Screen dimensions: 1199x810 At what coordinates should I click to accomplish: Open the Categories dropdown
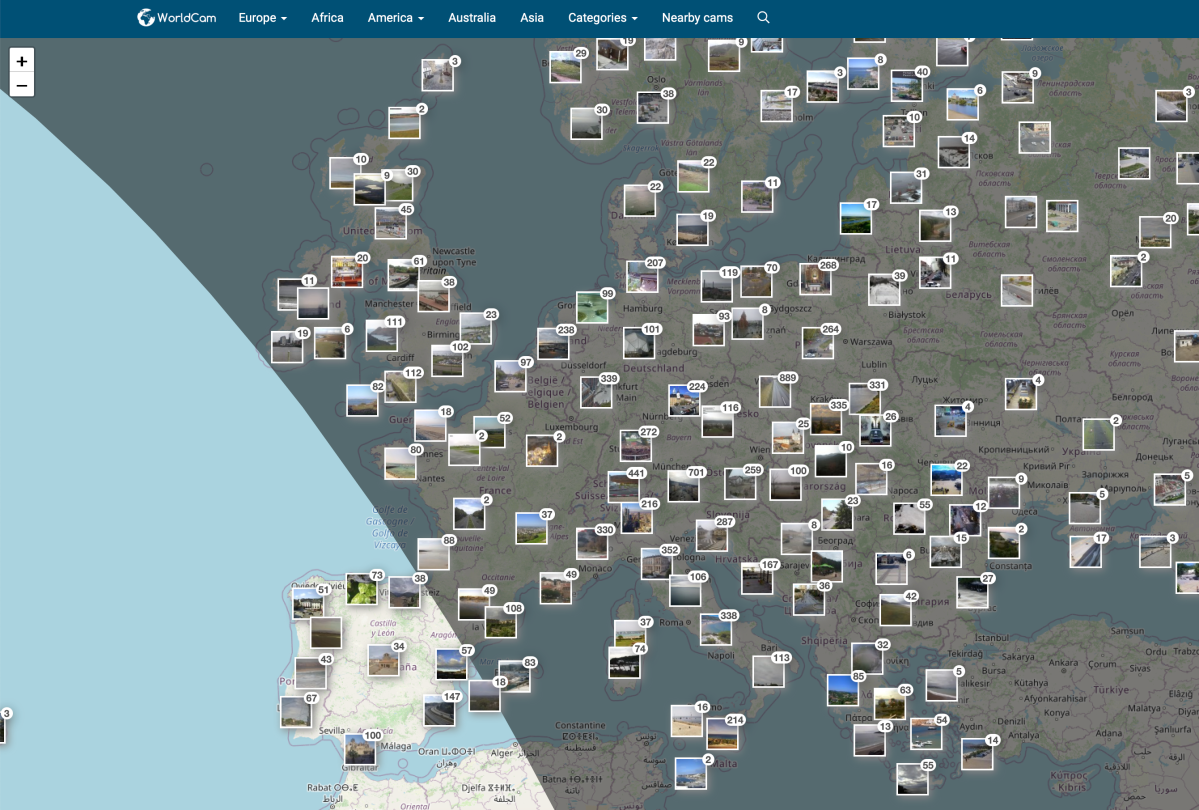602,18
